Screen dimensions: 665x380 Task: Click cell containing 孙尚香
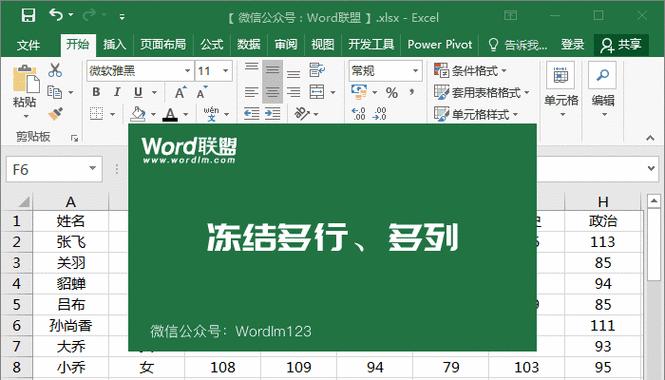tap(70, 325)
